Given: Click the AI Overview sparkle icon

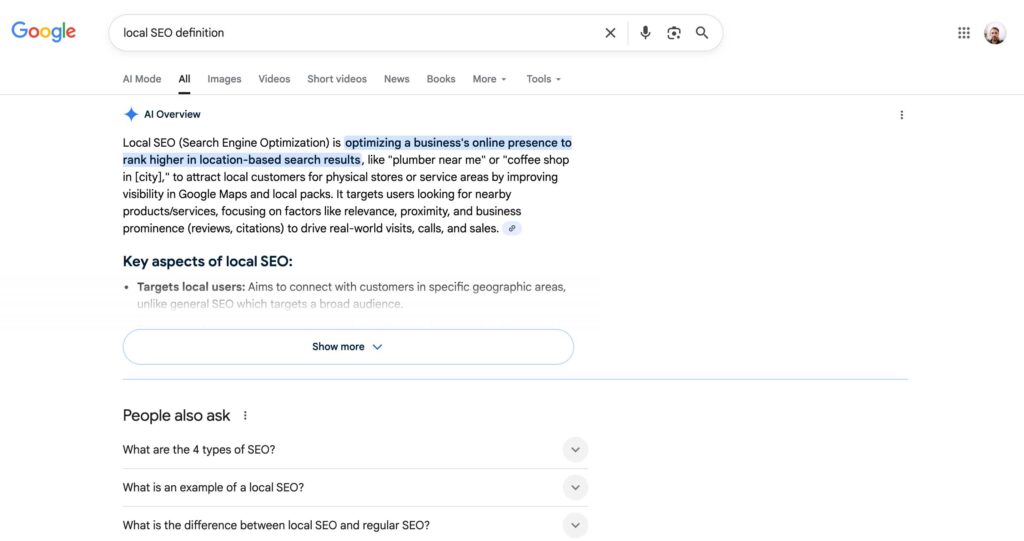Looking at the screenshot, I should (131, 114).
